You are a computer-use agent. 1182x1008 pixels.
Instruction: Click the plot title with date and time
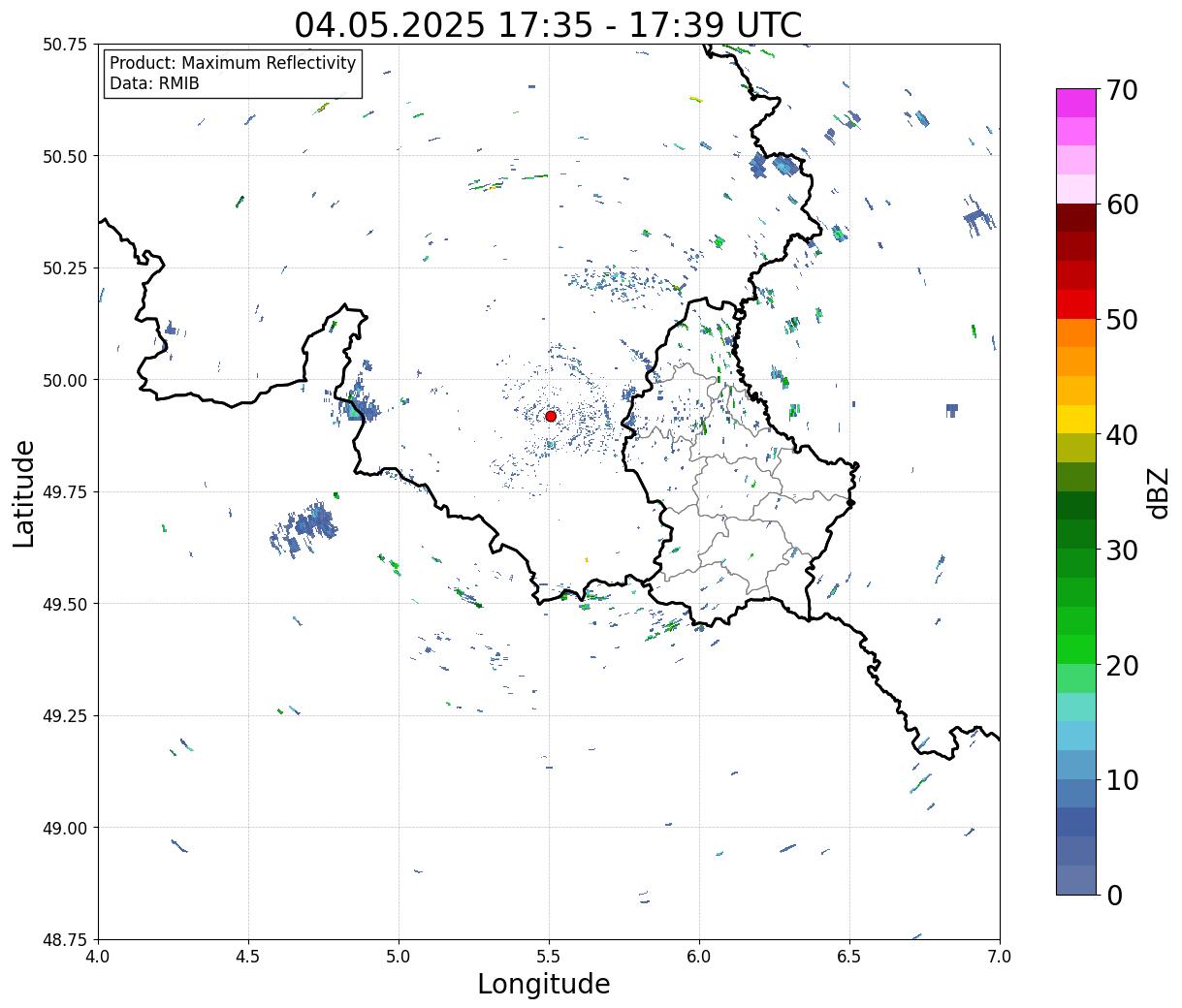(x=549, y=24)
